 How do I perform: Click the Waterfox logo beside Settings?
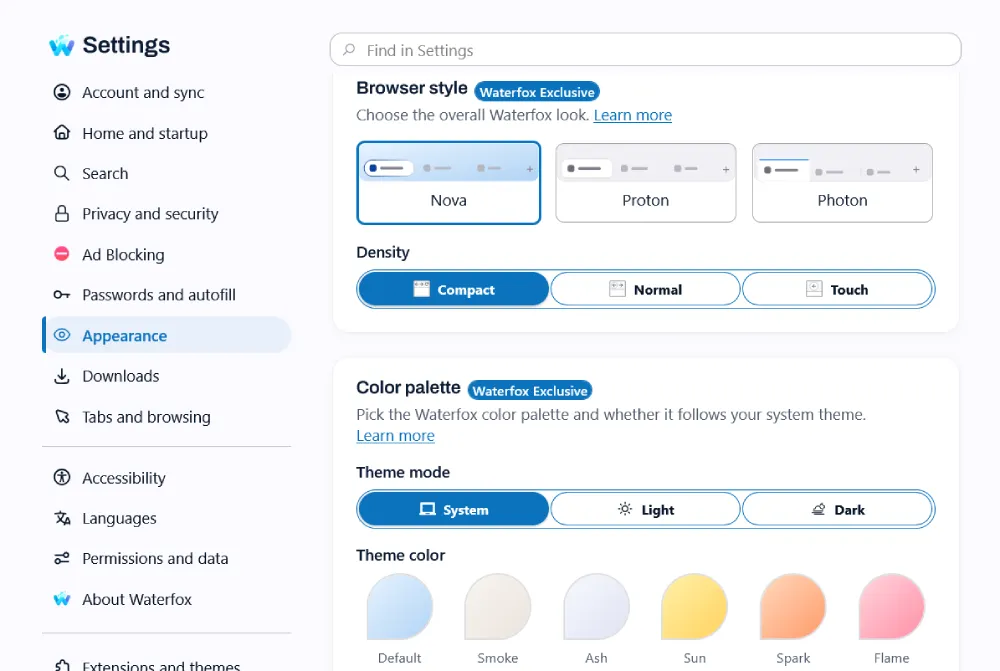point(62,45)
